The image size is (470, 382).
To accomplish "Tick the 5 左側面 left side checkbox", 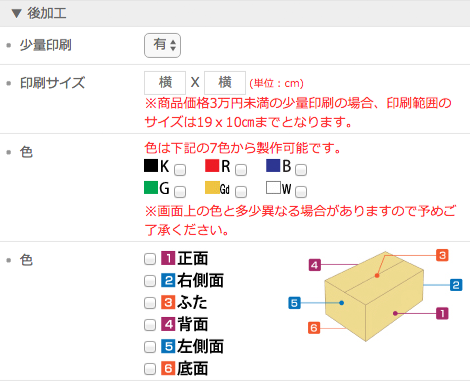I will [x=150, y=347].
